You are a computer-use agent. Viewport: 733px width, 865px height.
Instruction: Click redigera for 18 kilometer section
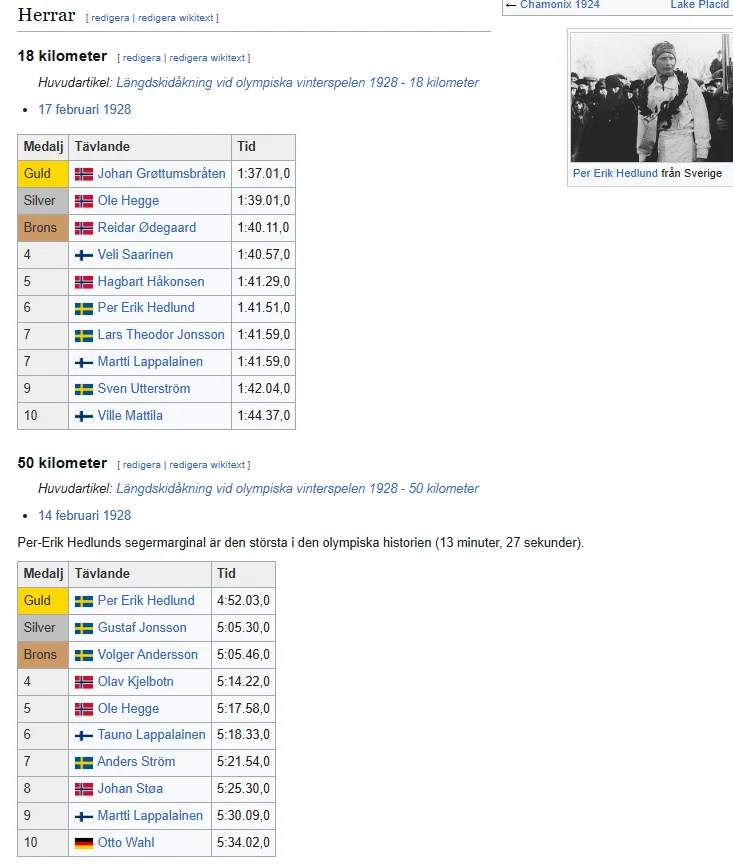click(x=142, y=58)
